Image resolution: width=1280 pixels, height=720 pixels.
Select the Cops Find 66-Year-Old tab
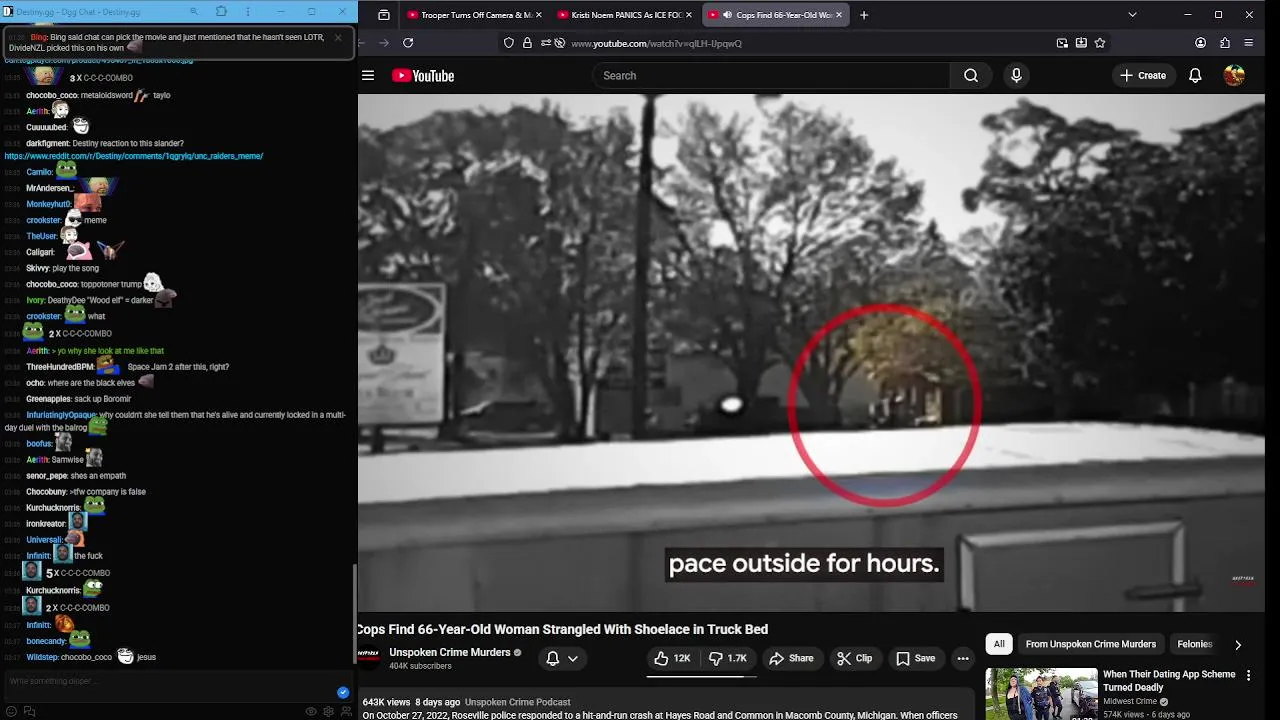(x=776, y=15)
